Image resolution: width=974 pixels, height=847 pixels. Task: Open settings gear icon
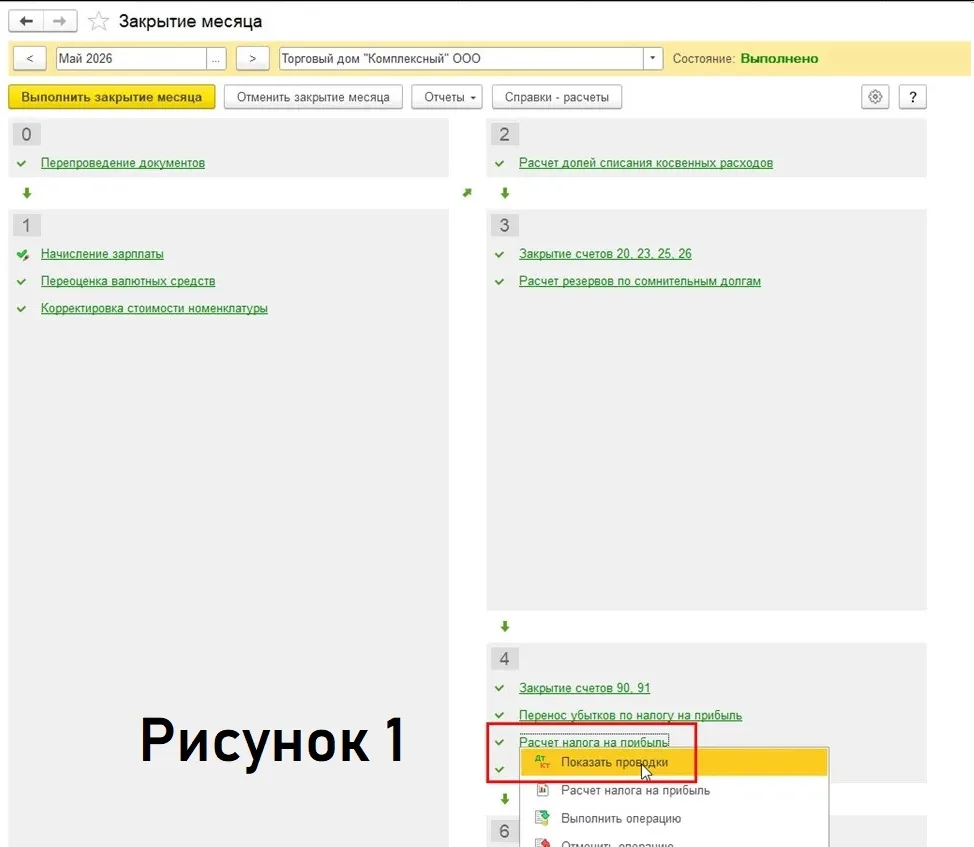coord(875,97)
